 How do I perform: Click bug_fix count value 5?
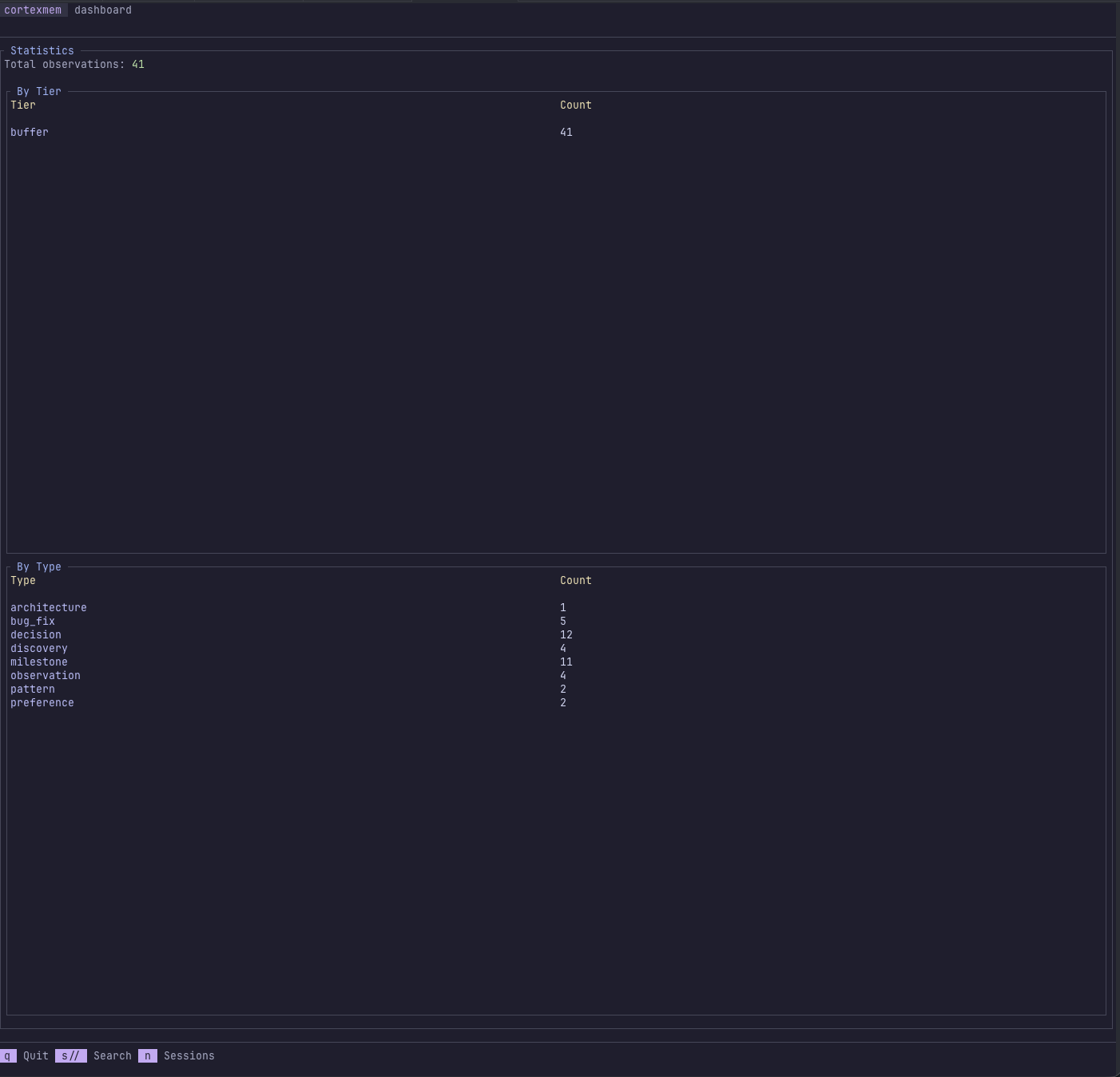click(563, 622)
